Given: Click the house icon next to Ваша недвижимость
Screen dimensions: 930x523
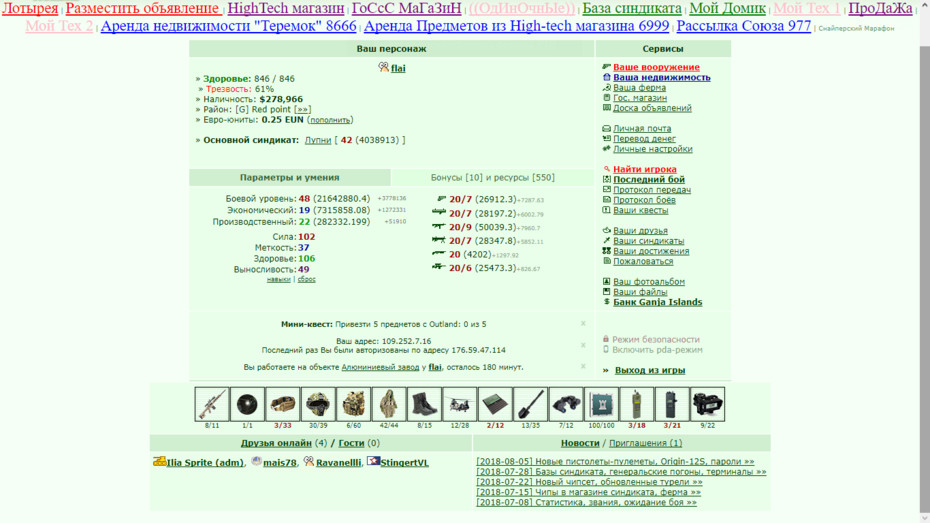Looking at the screenshot, I should click(606, 77).
